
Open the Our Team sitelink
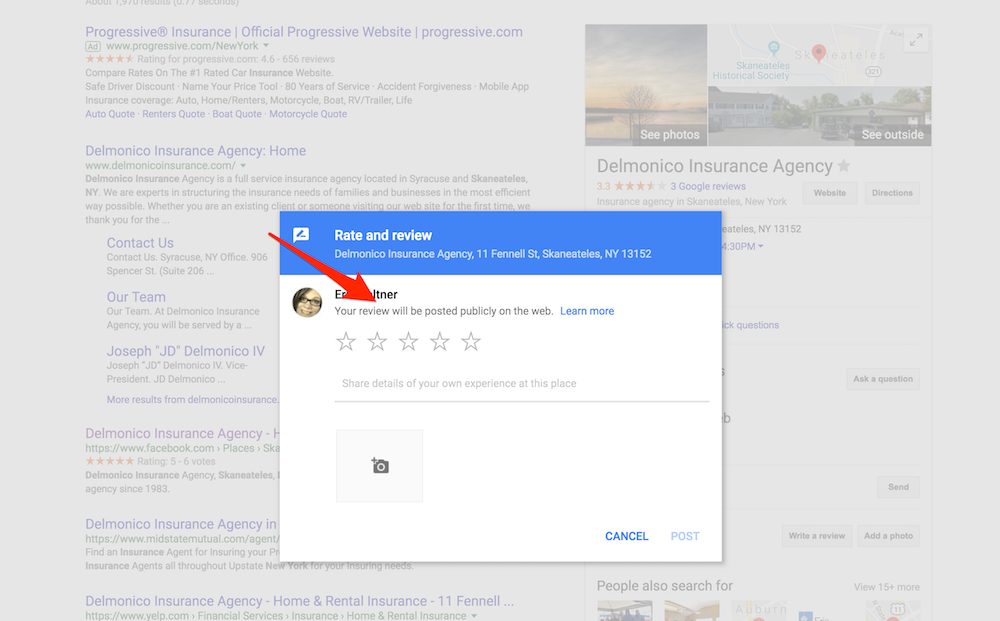tap(136, 297)
